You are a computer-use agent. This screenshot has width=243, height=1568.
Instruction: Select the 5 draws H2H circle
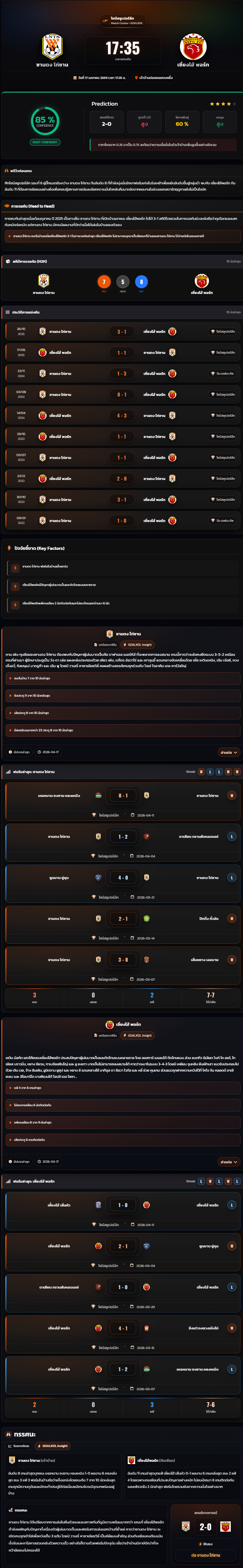tap(122, 282)
